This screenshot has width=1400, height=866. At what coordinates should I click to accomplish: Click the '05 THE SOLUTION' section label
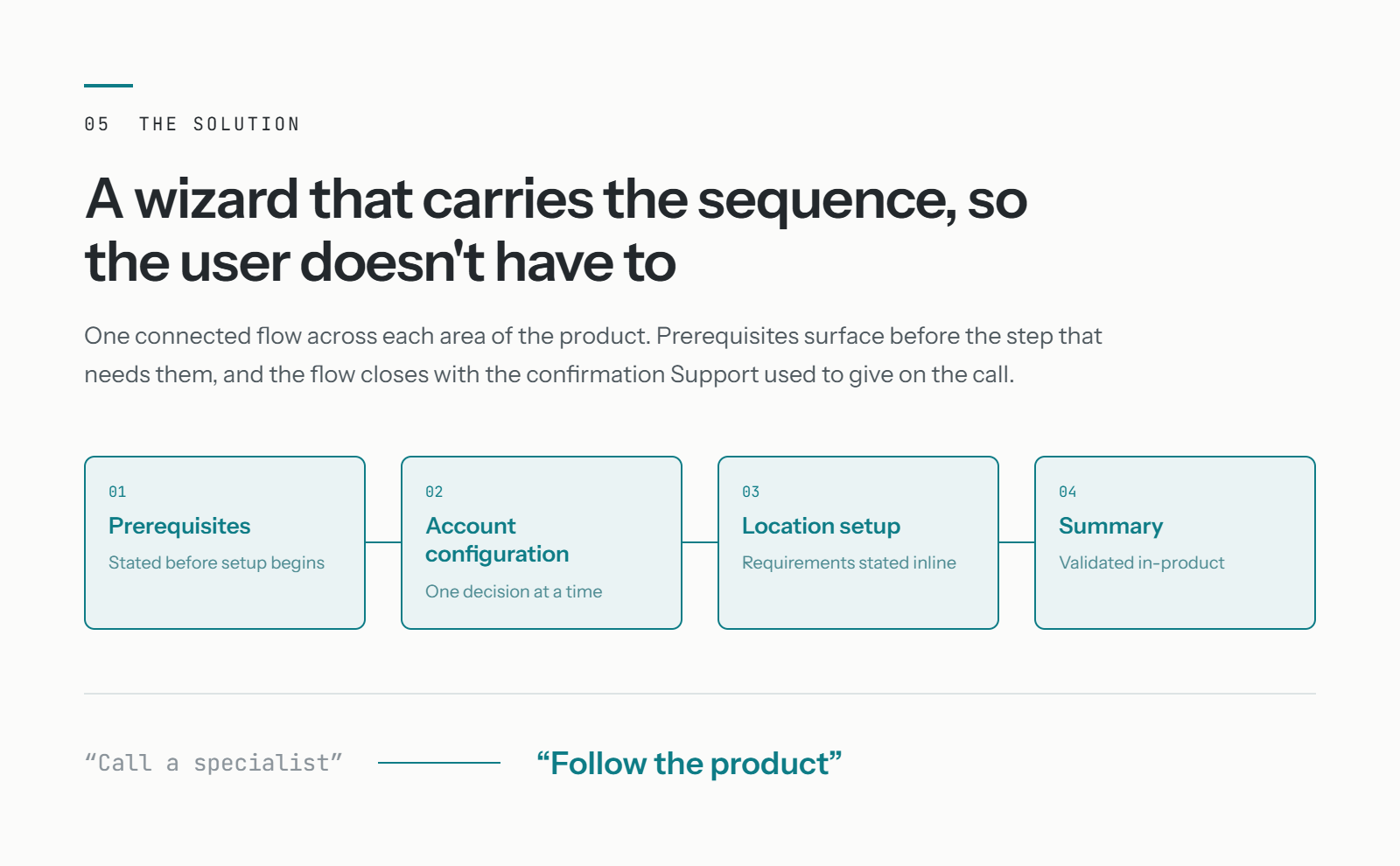(192, 124)
